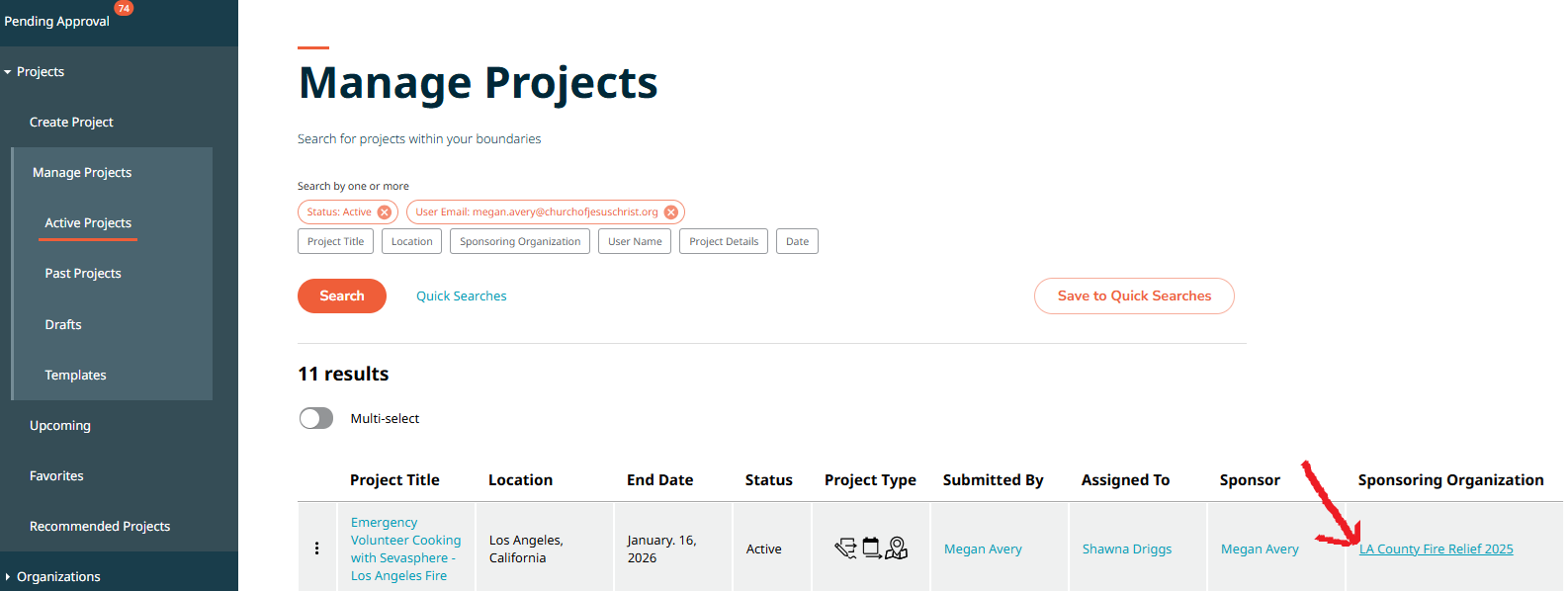
Task: Add the Project Title search filter
Action: [x=335, y=242]
